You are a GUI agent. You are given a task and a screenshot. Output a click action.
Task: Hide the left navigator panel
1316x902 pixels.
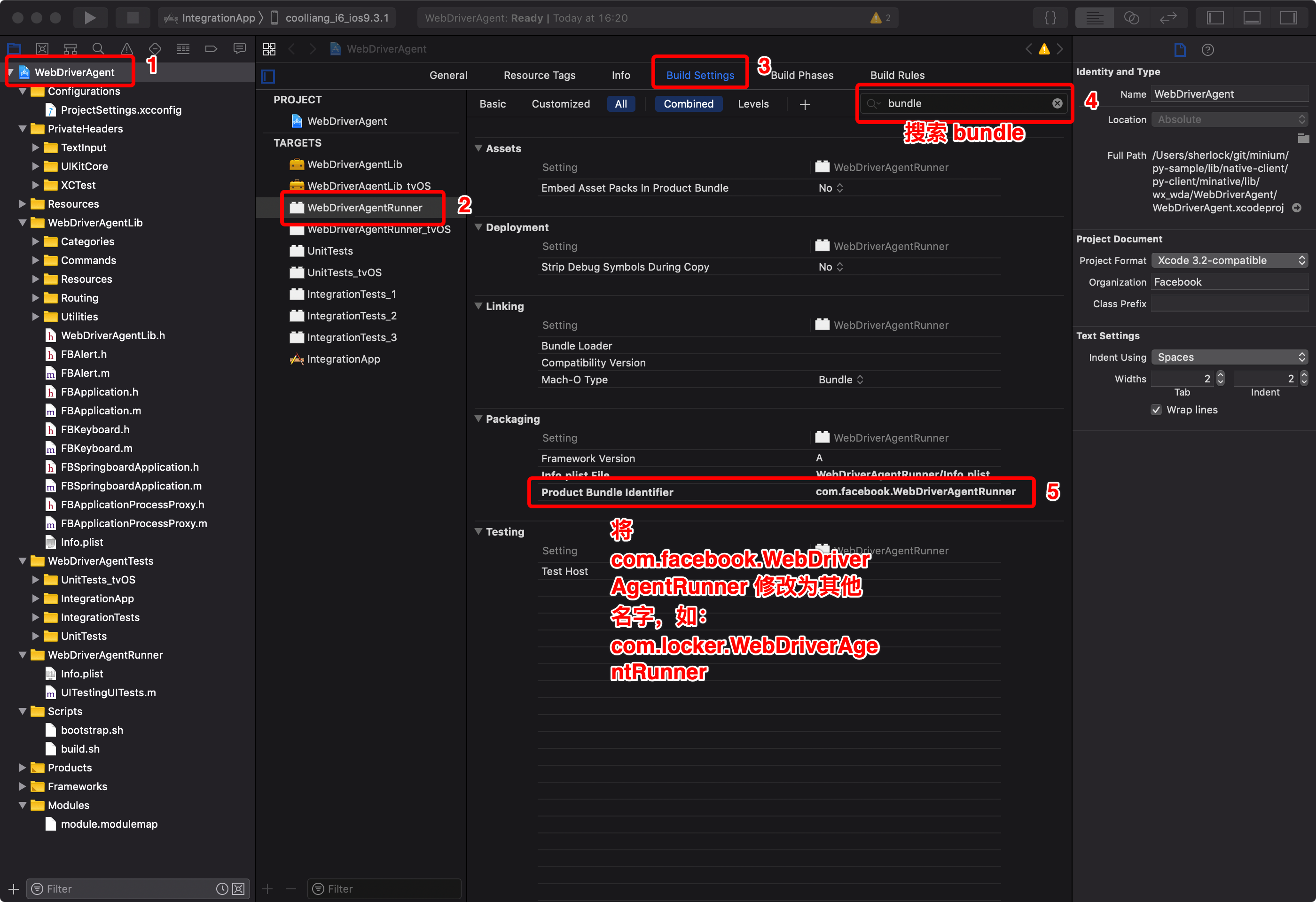(1214, 17)
